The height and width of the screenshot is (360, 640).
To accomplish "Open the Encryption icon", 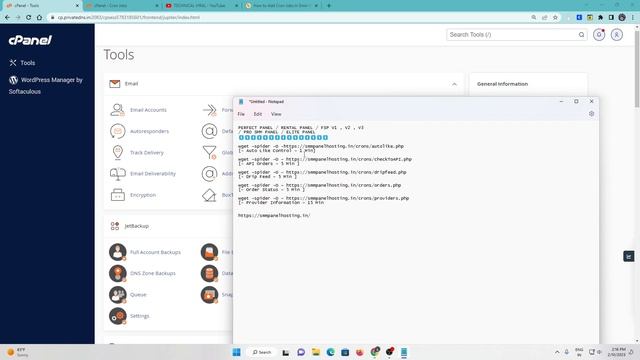I will (118, 195).
